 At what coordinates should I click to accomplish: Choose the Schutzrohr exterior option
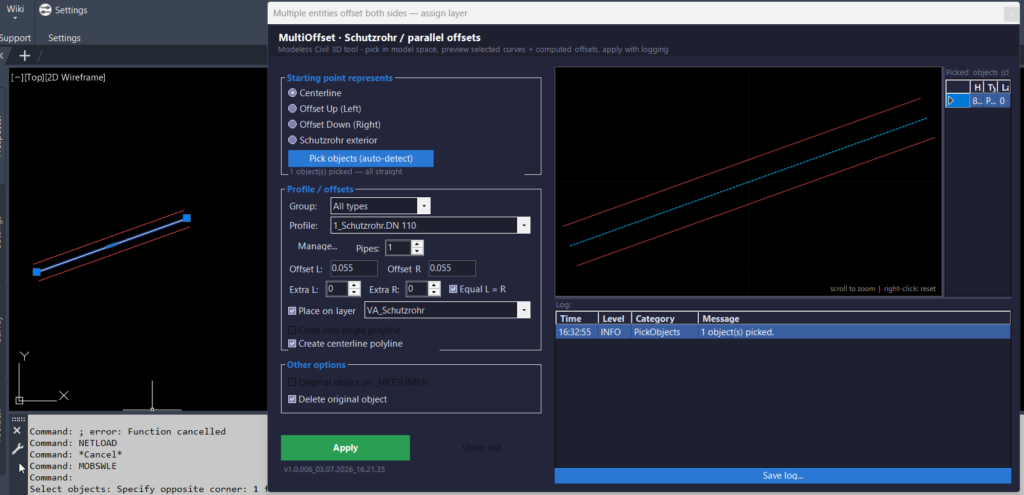click(x=293, y=140)
